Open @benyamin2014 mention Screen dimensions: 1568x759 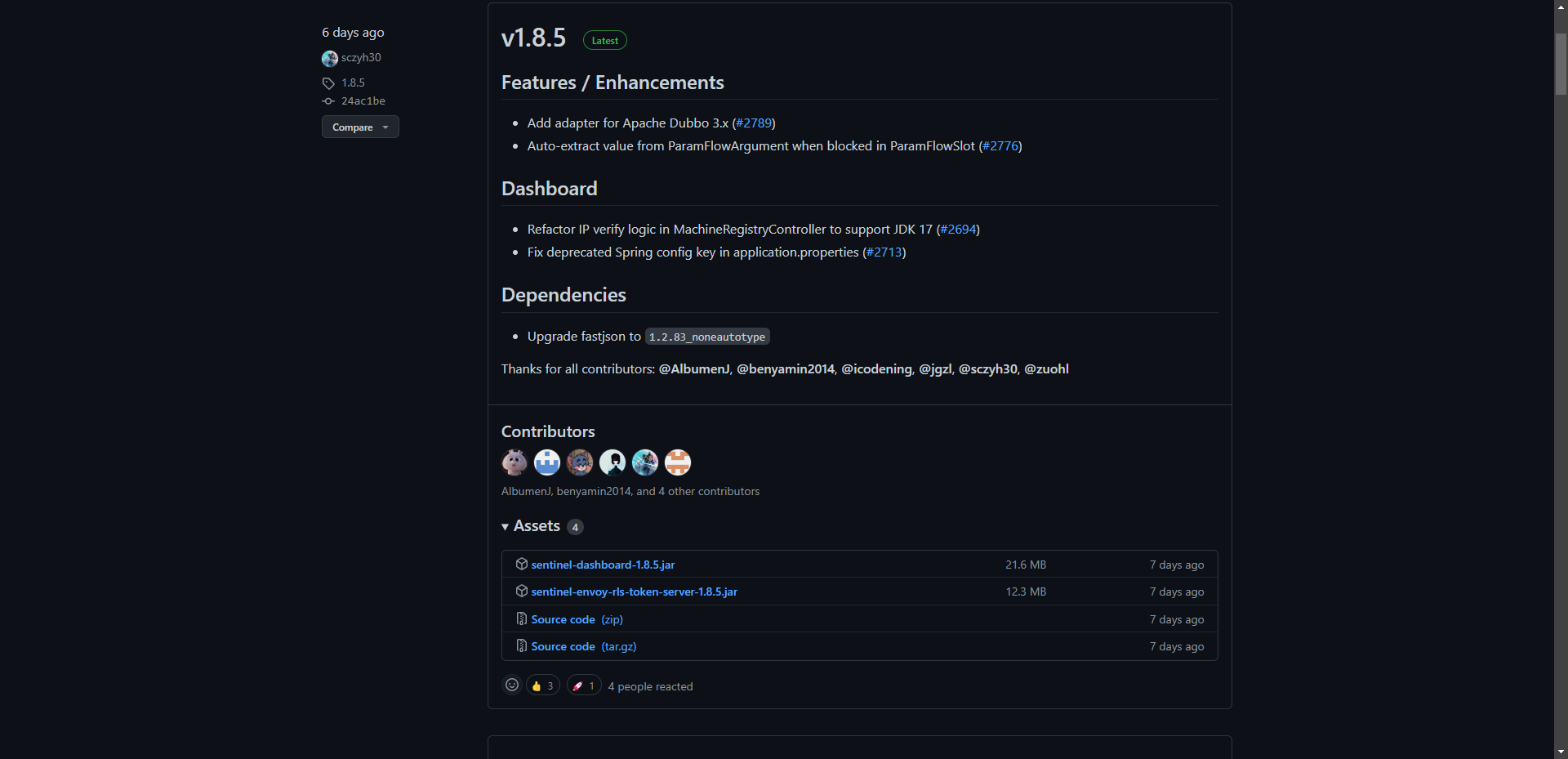tap(786, 368)
